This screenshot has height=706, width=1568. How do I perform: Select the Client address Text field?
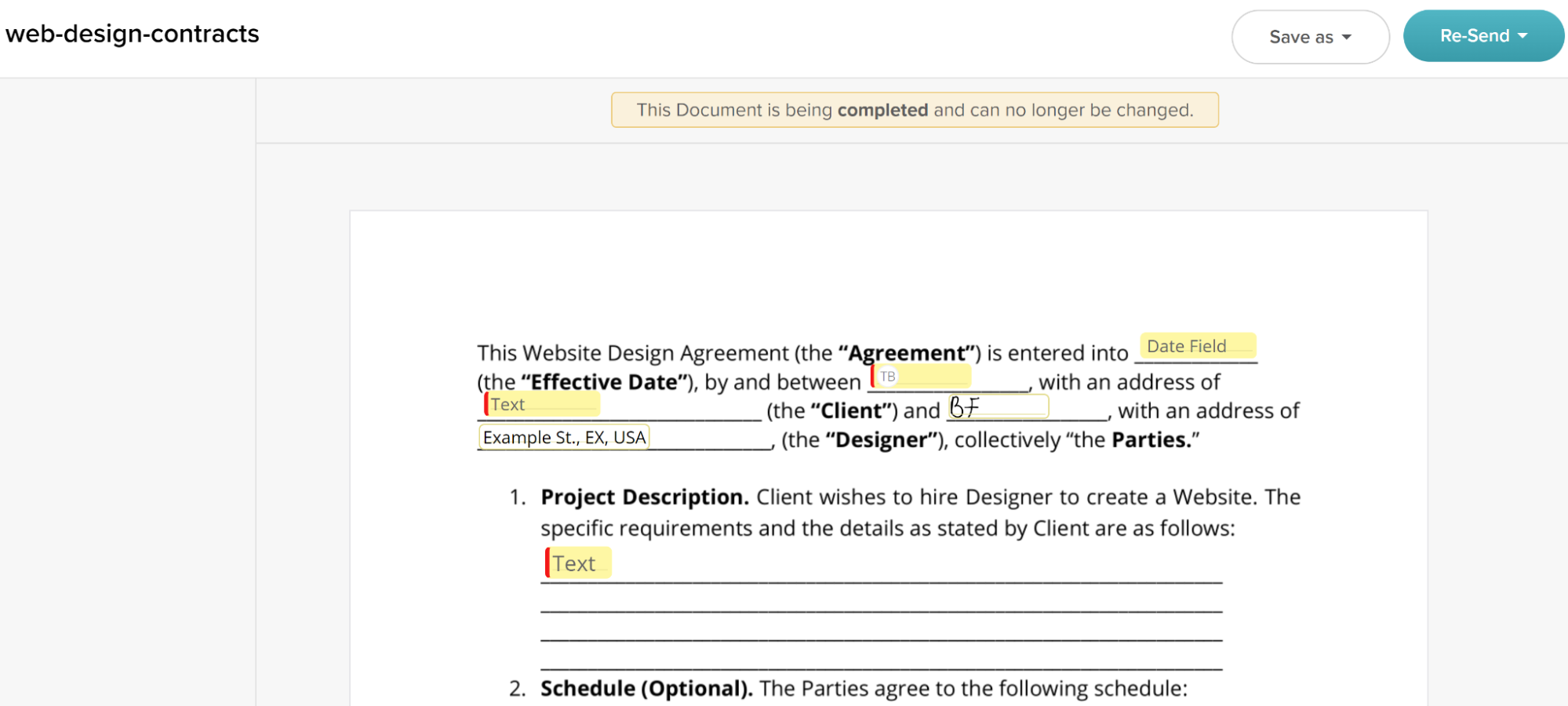[541, 403]
